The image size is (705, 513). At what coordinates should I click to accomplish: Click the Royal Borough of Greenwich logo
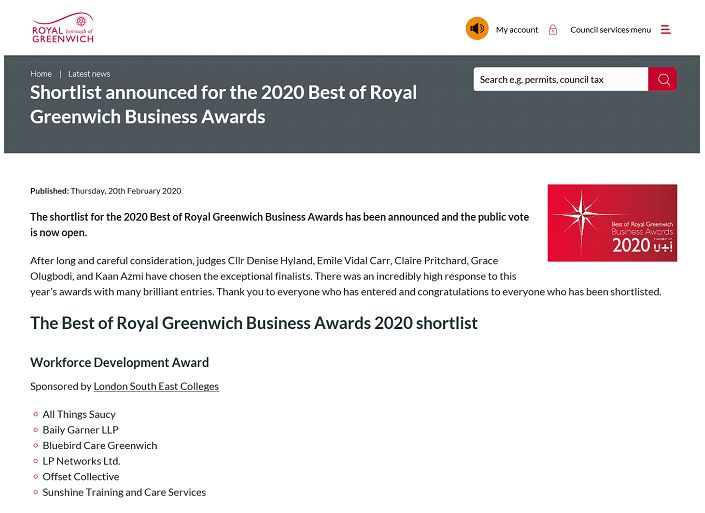[x=63, y=28]
